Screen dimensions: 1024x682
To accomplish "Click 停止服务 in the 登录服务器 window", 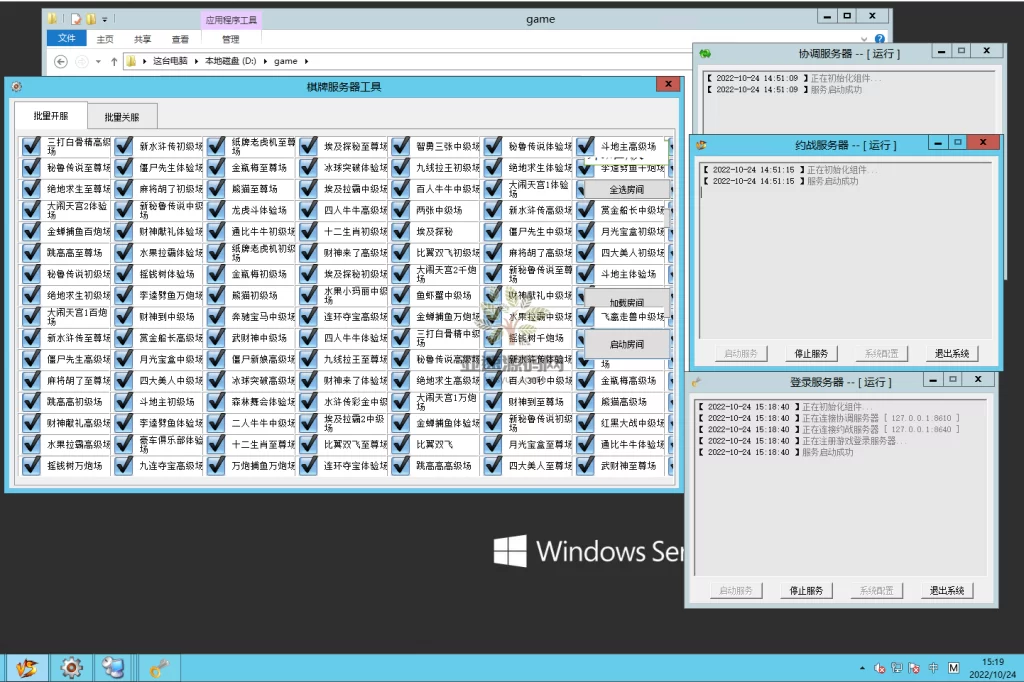I will pyautogui.click(x=805, y=591).
